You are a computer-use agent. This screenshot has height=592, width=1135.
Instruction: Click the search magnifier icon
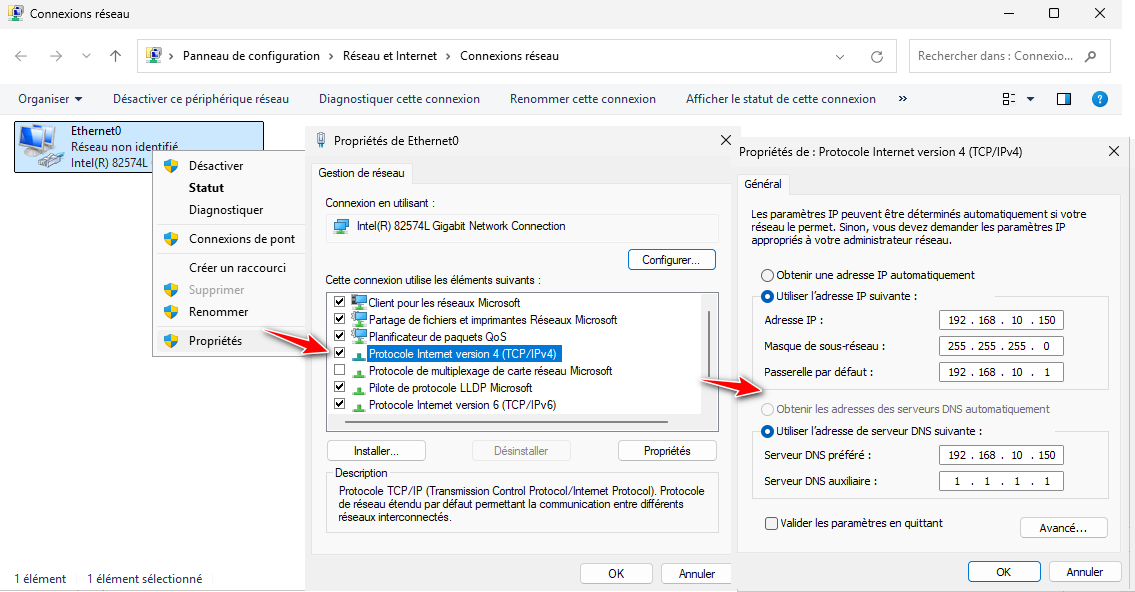tap(1091, 56)
